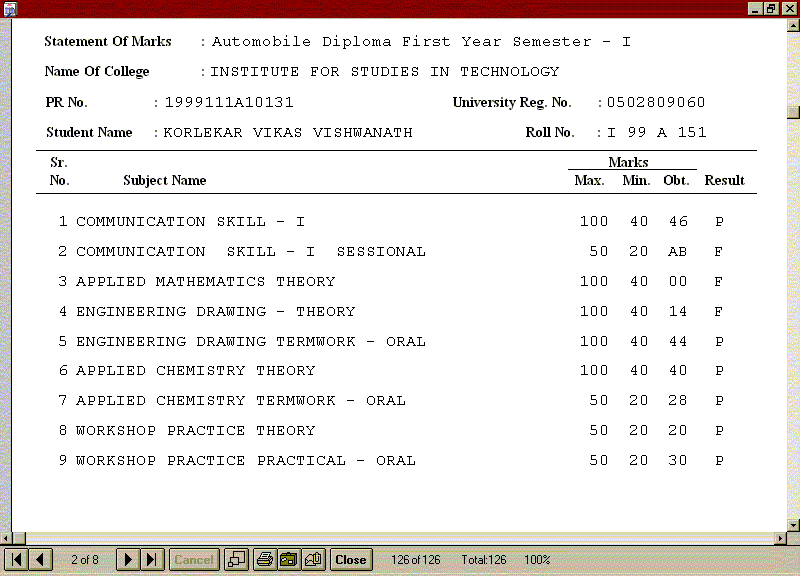Click the horizontal scrollbar thumb
Viewport: 800px width, 576px height.
[x=19, y=538]
